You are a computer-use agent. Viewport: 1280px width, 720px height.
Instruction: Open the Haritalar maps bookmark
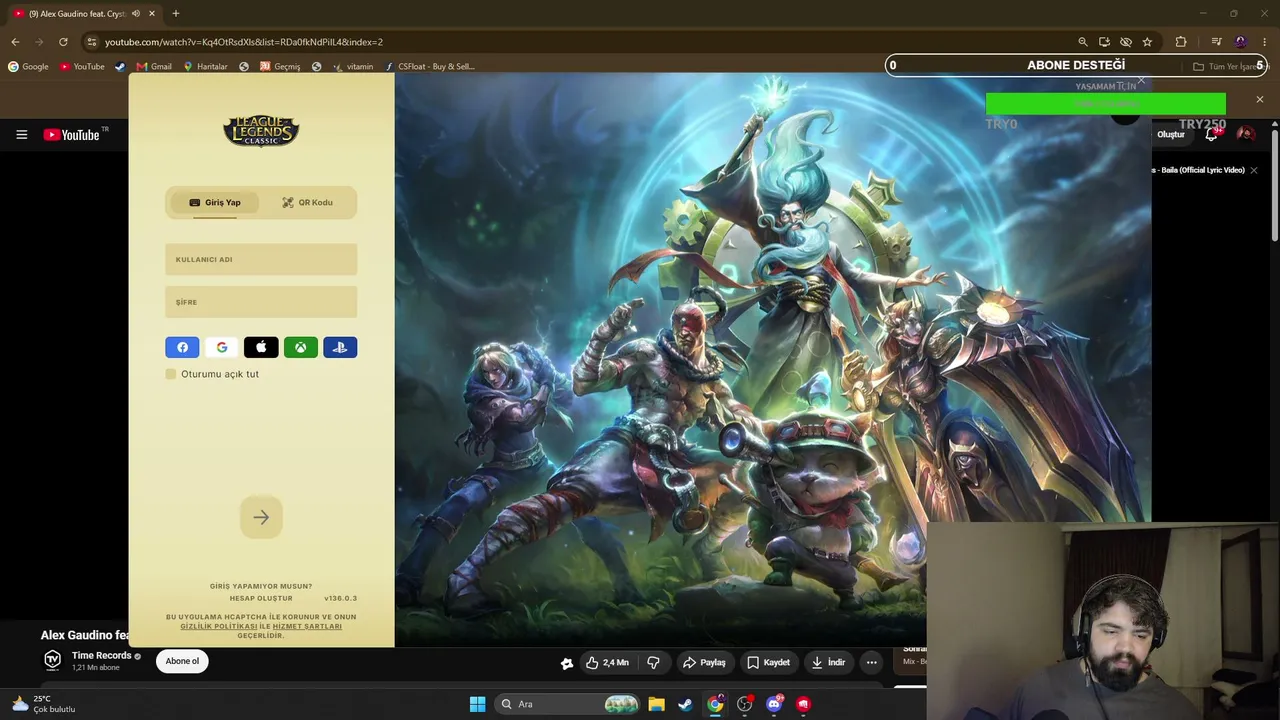click(205, 66)
